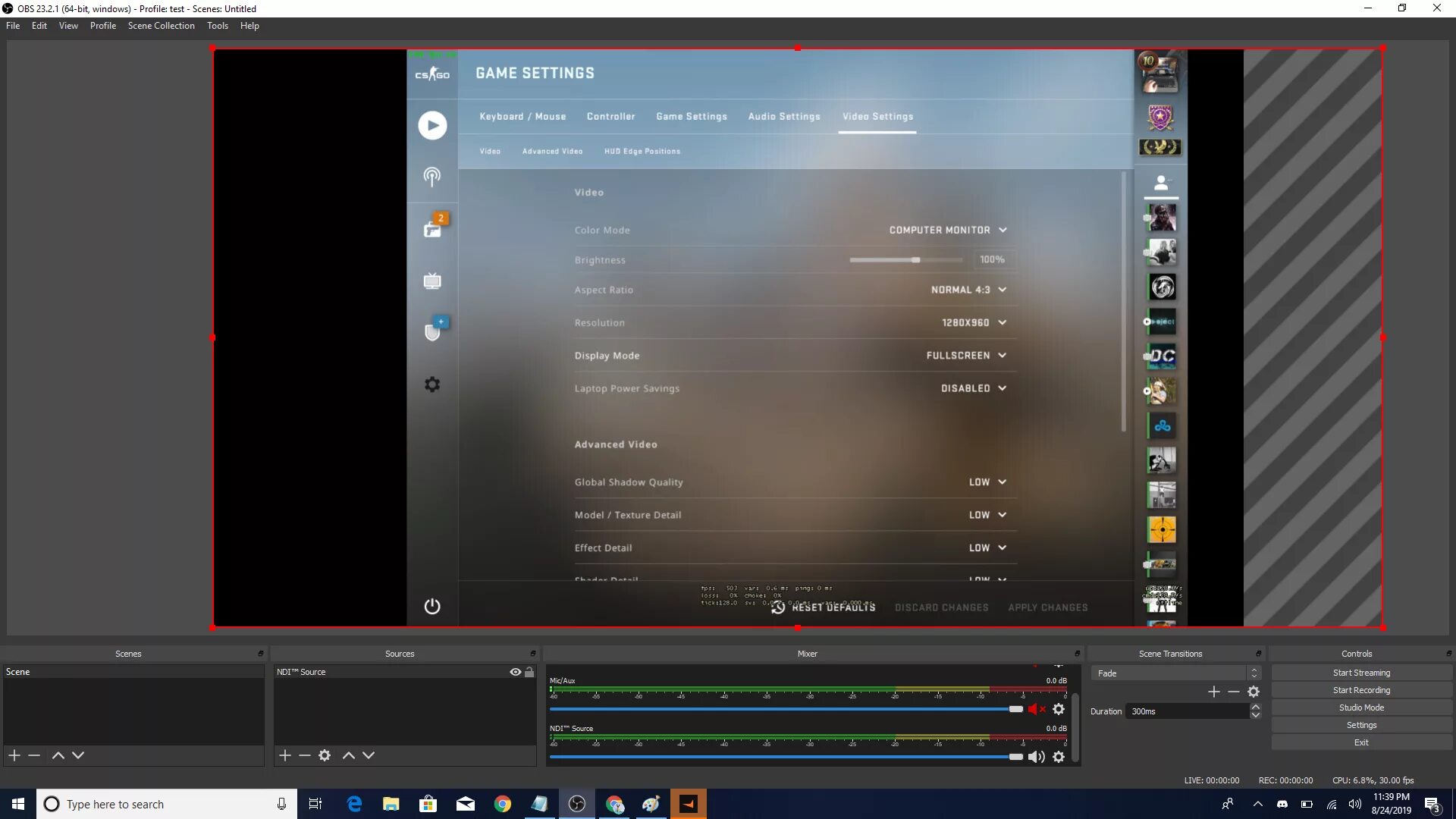Select Advanced Video tab in CS:GO
The width and height of the screenshot is (1456, 819).
[551, 150]
